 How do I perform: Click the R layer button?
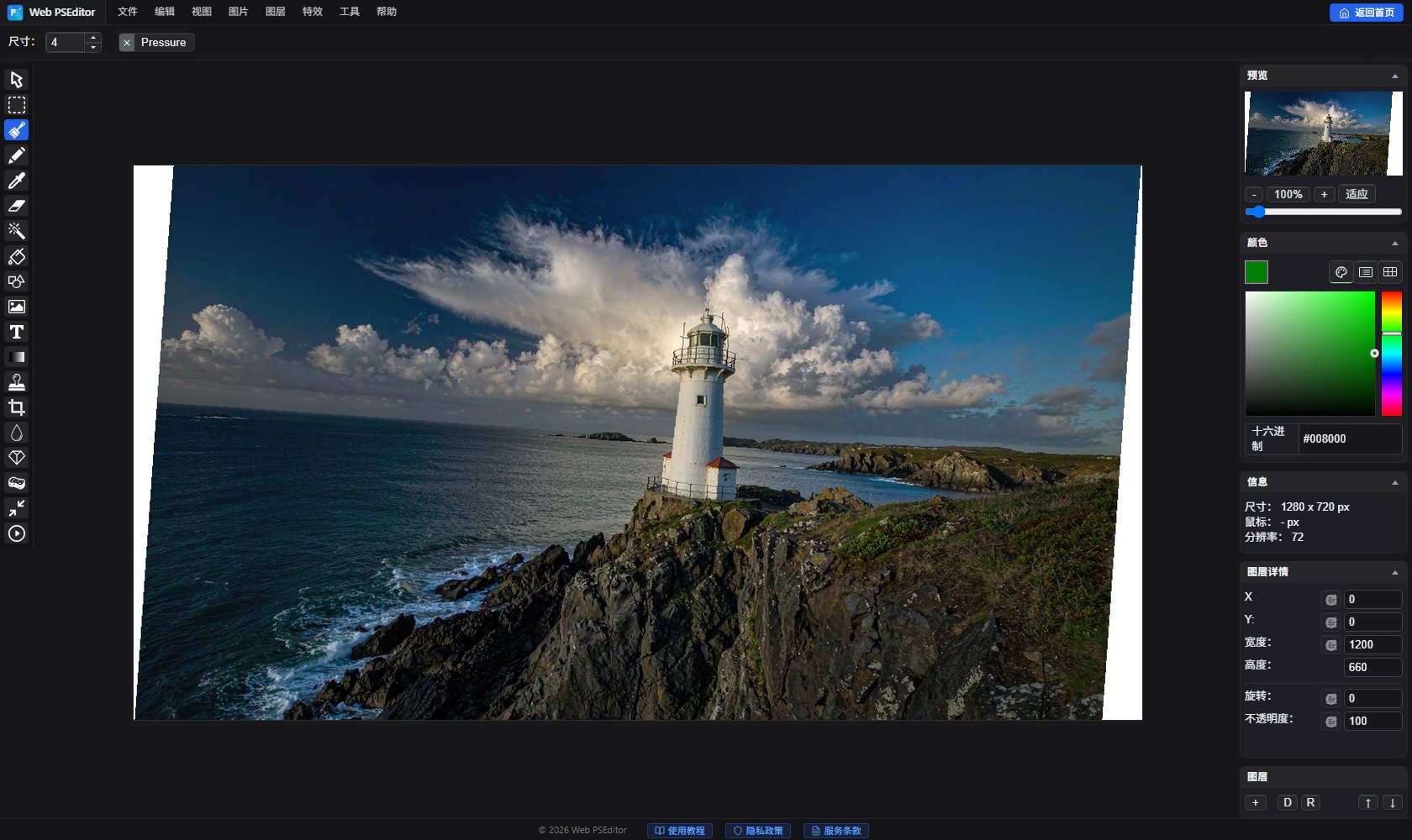coord(1310,803)
